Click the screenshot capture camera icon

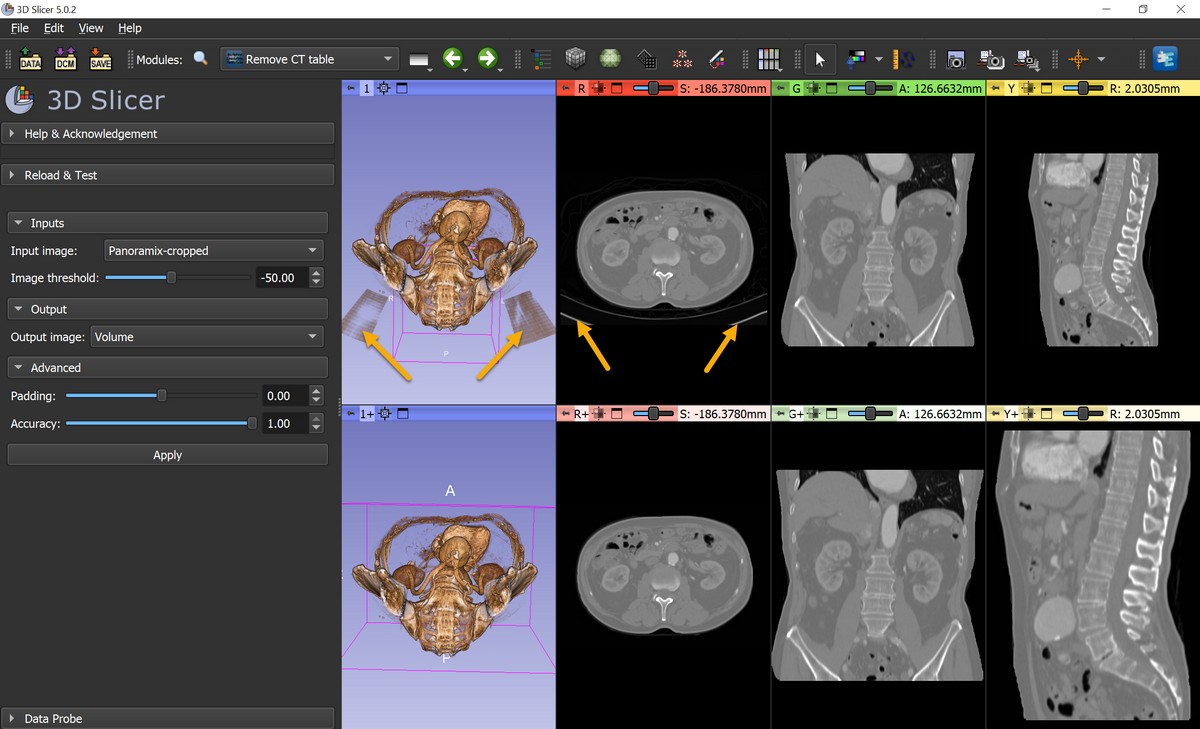[x=956, y=59]
